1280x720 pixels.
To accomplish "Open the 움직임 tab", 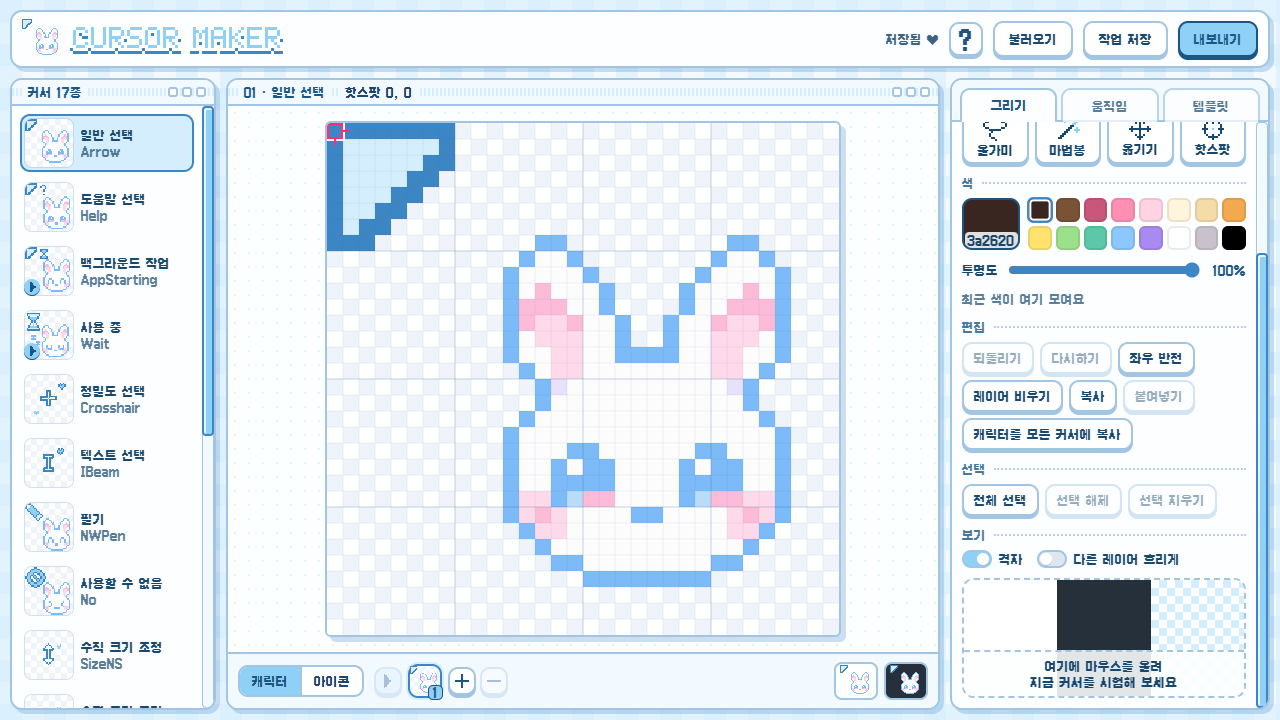I will tap(1110, 105).
